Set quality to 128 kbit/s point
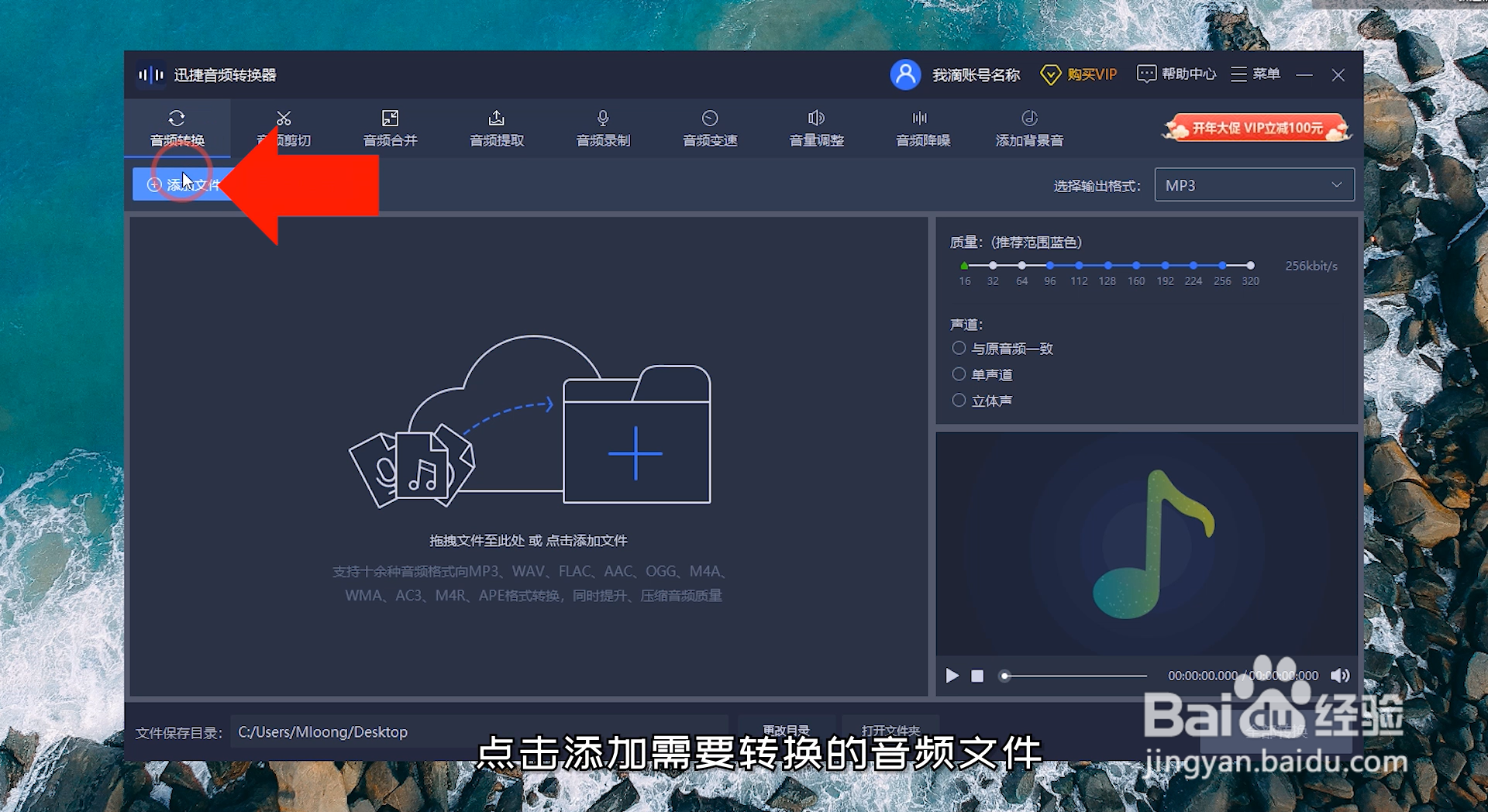Viewport: 1488px width, 812px height. 1107,266
